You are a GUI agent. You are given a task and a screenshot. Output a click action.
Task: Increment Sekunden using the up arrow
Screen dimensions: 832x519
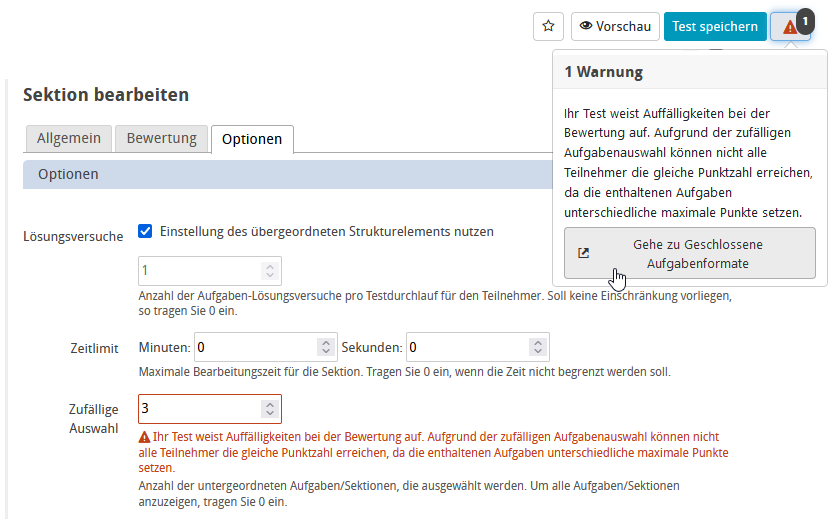(538, 343)
